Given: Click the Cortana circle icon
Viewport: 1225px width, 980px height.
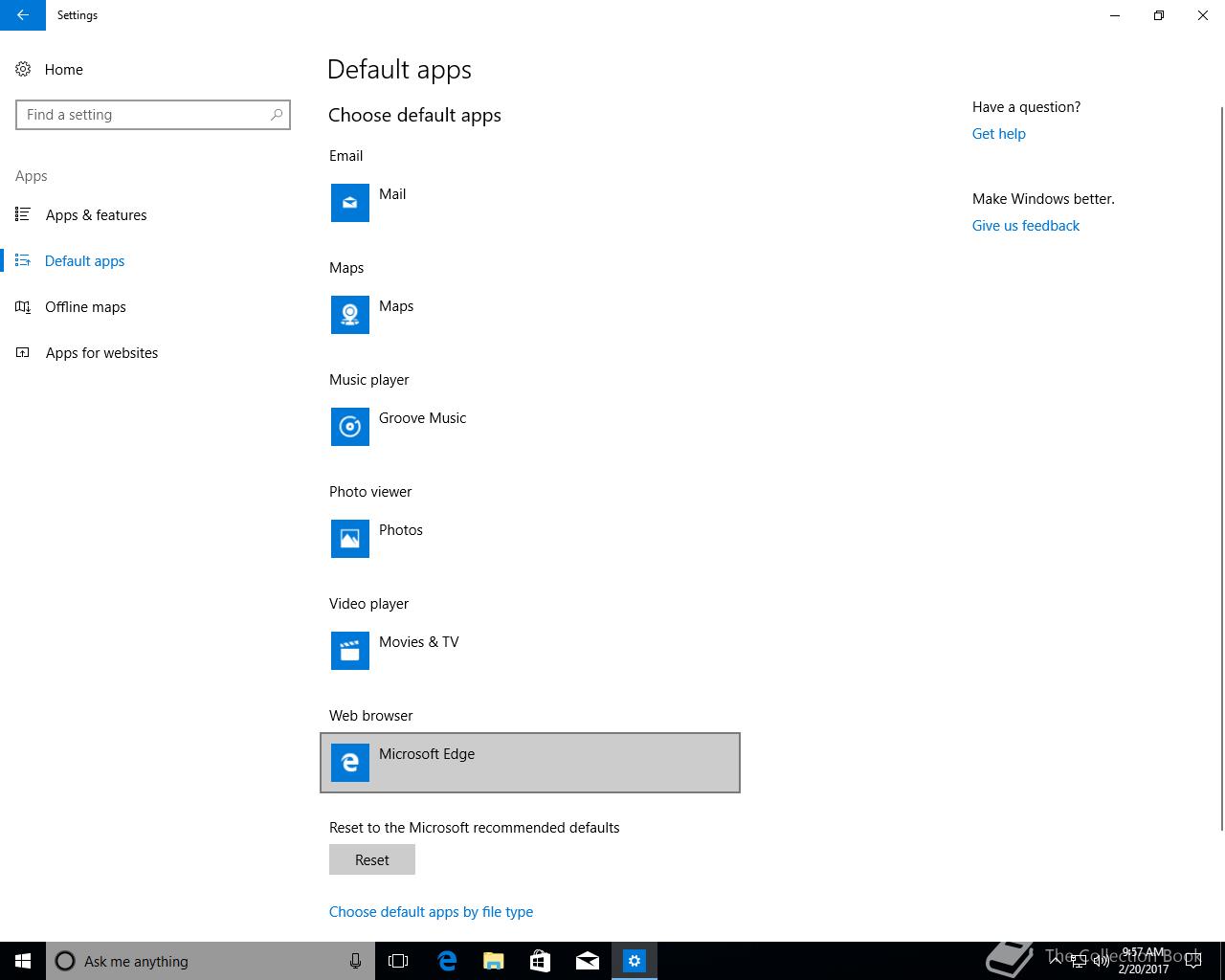Looking at the screenshot, I should [x=65, y=961].
